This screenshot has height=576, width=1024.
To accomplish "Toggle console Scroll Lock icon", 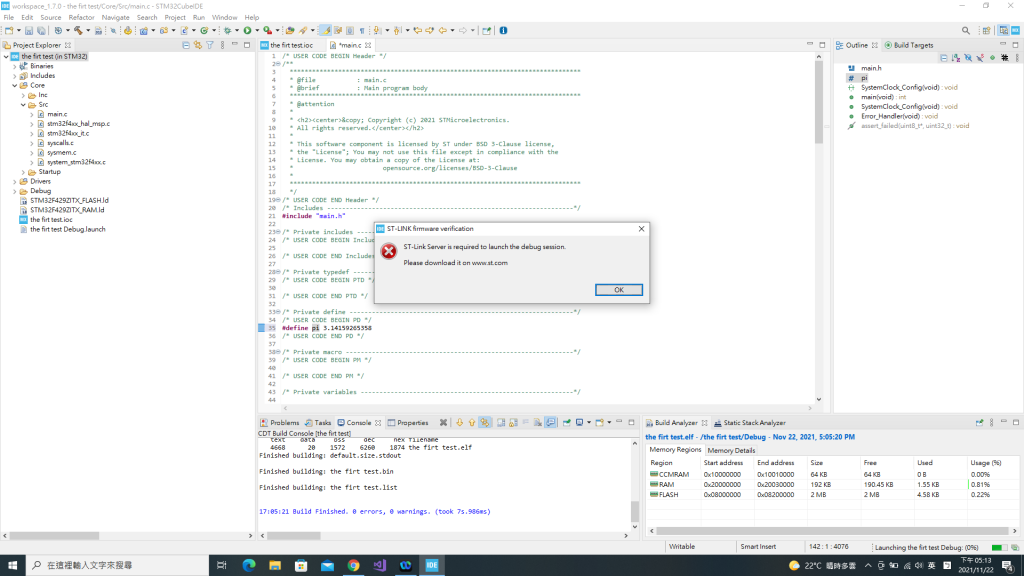I will 513,423.
